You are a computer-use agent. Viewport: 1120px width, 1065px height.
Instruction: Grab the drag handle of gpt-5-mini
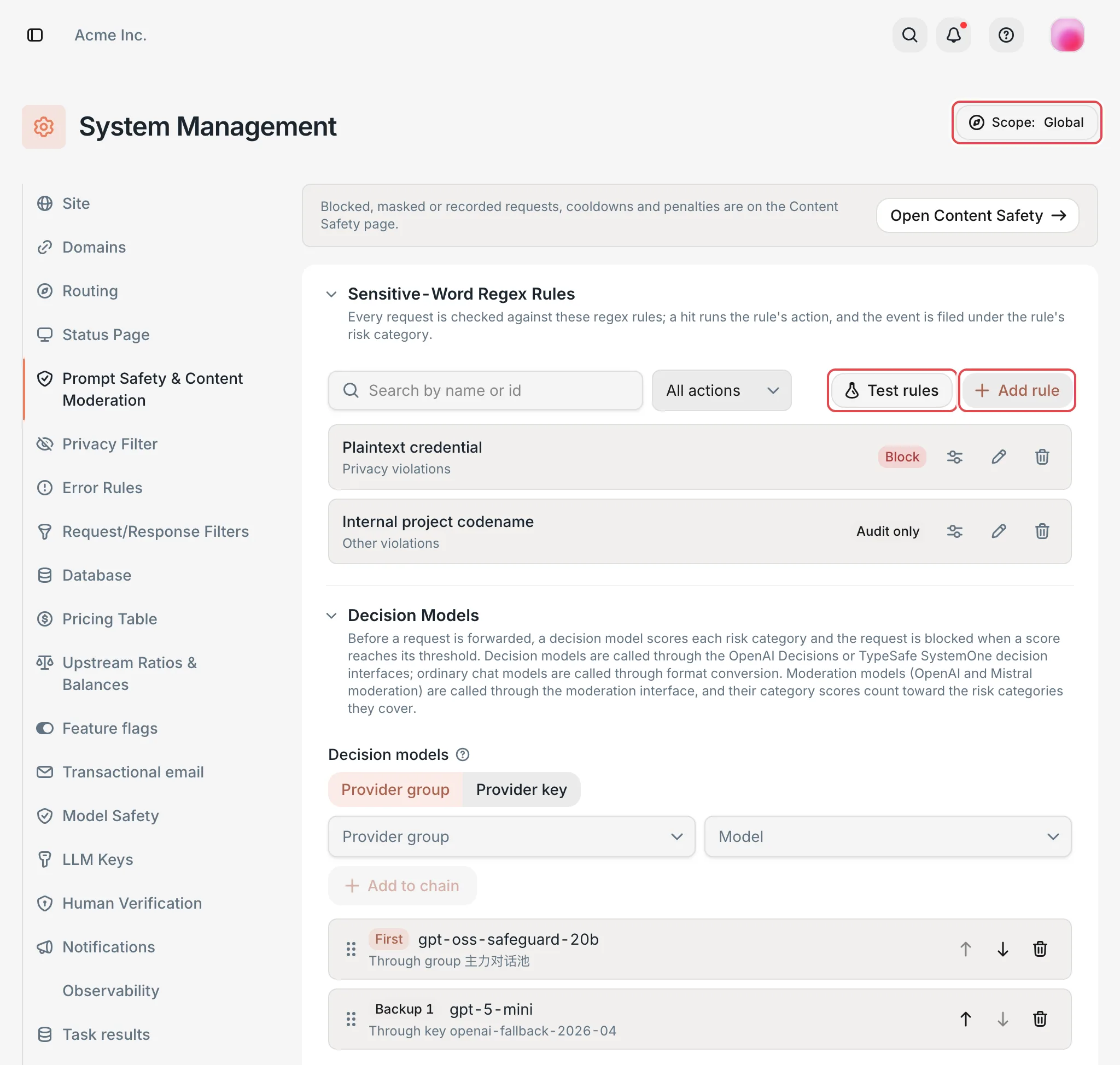[351, 1019]
